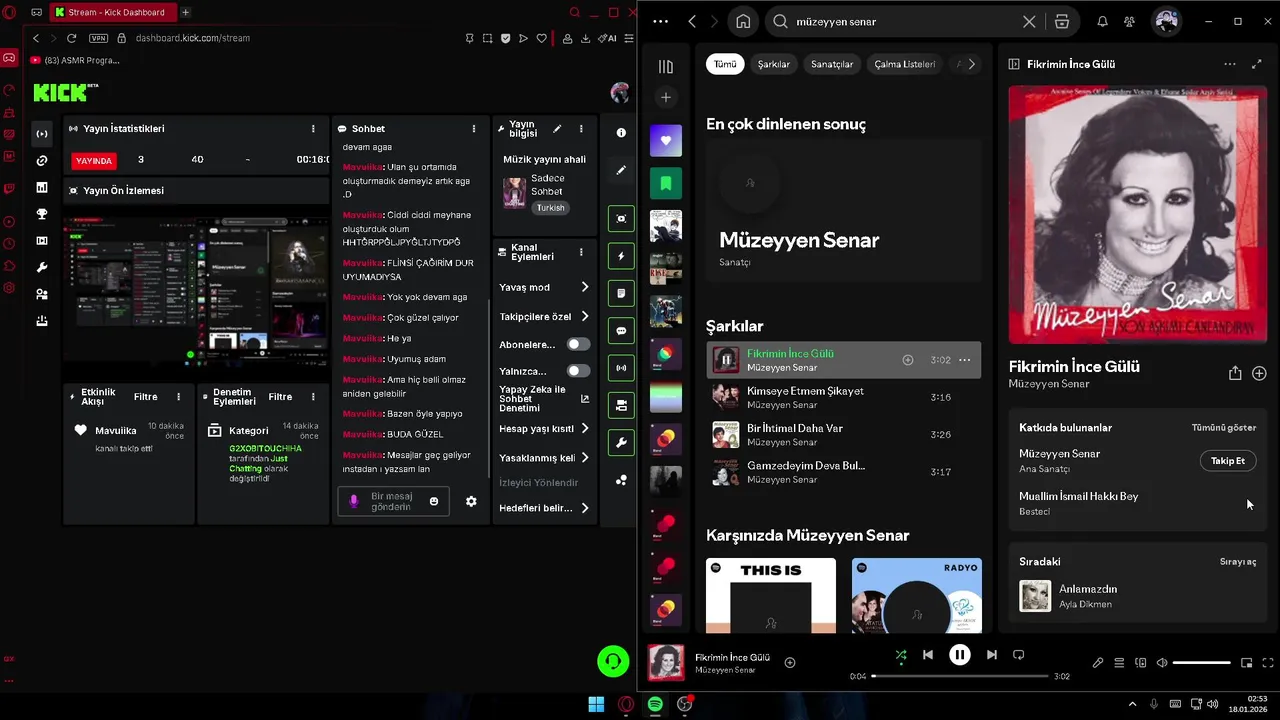This screenshot has width=1280, height=720.
Task: Open Spotify friend activity icon
Action: coord(1129,21)
